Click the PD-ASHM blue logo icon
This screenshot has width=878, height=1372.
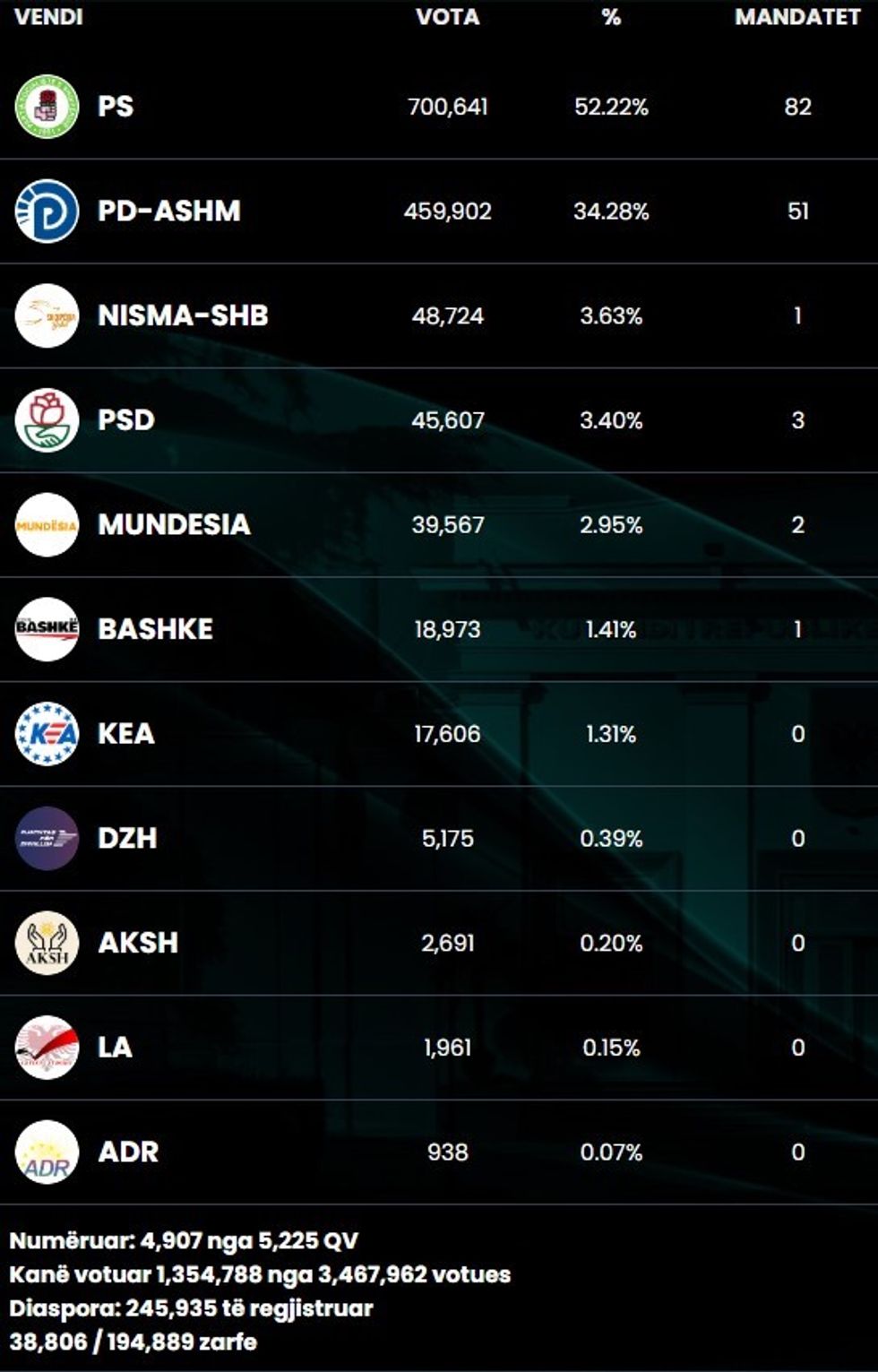click(47, 211)
